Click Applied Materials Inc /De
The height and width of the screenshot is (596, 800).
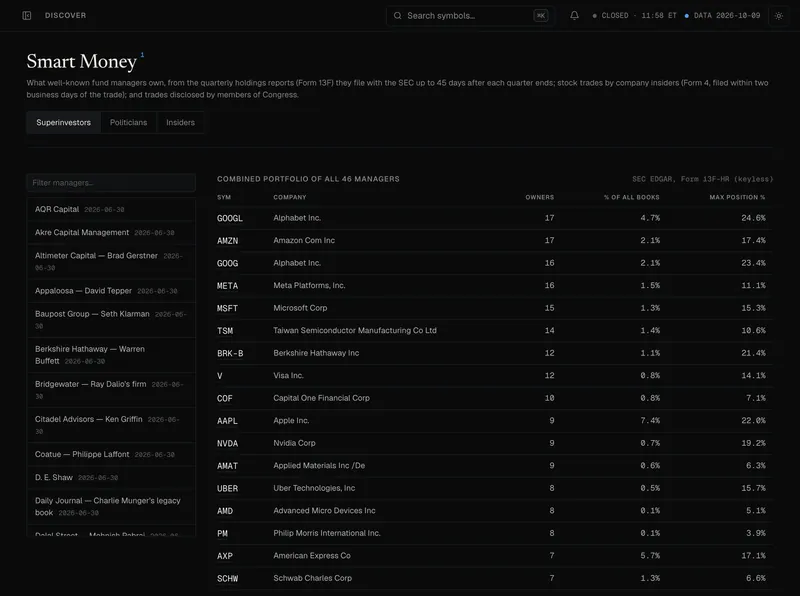319,465
